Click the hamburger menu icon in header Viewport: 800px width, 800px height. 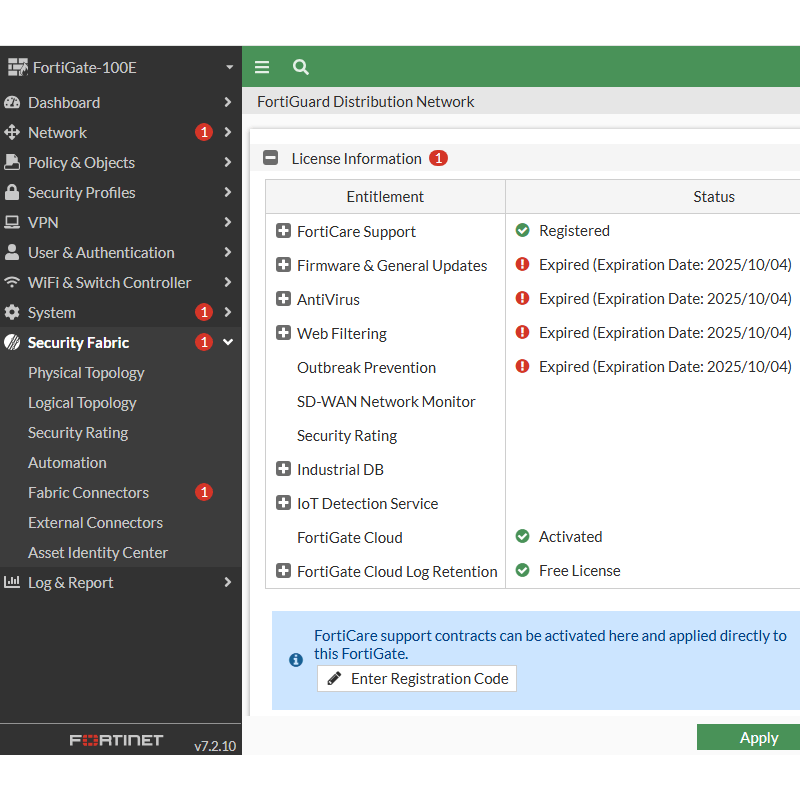(x=262, y=67)
